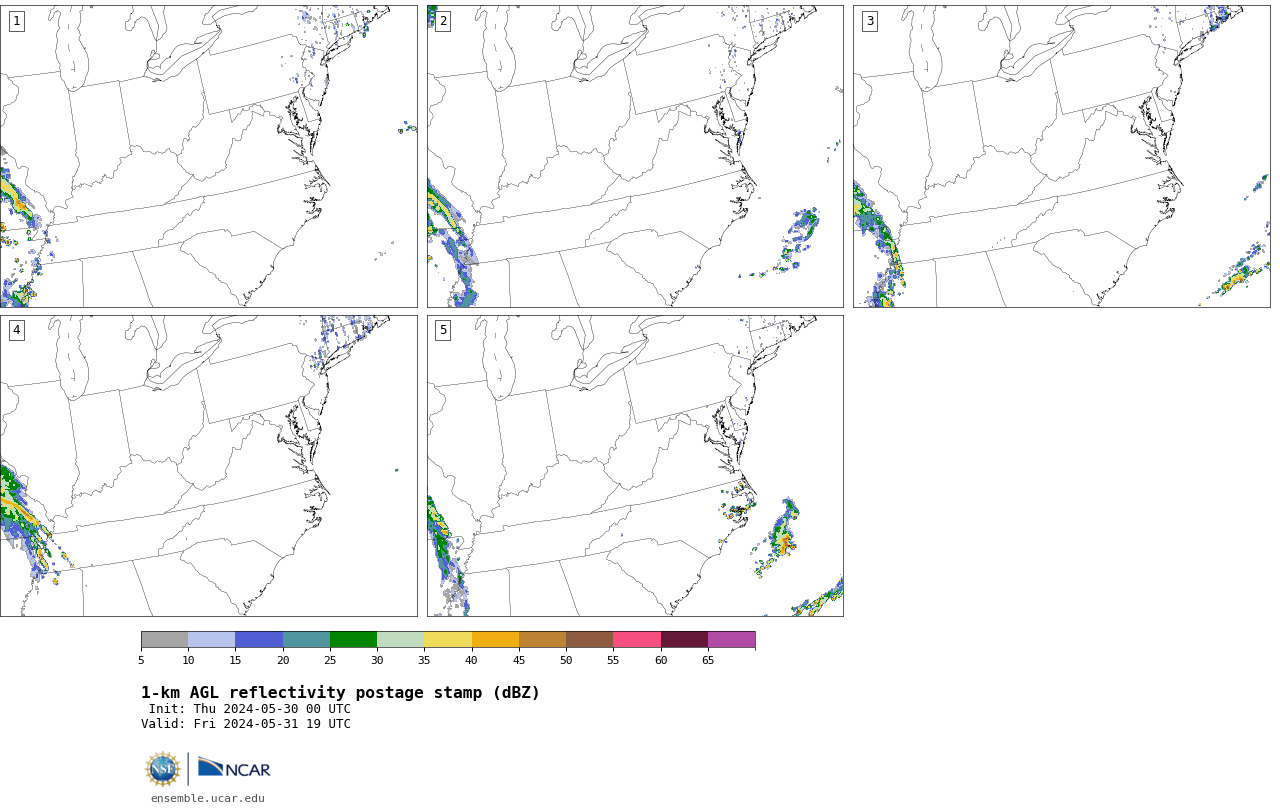Click the panel number 3 label
Screen dimensions: 1280x809
[869, 21]
